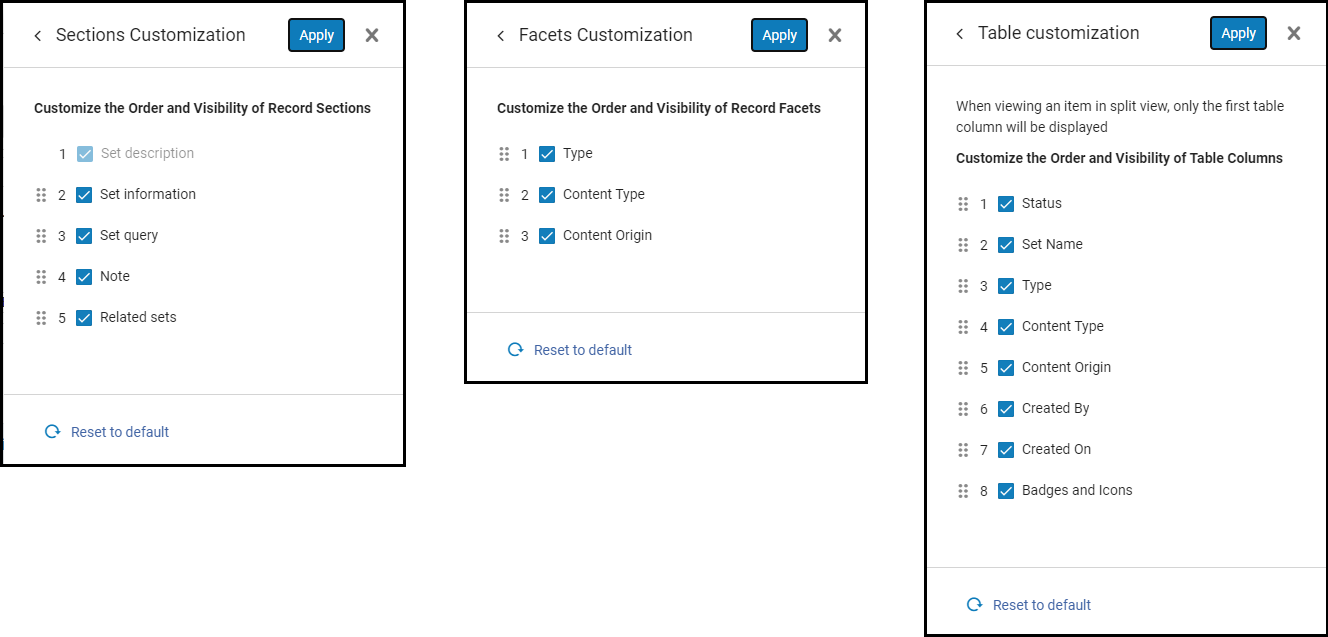Viewport: 1328px width, 637px height.
Task: Close the Table customization panel
Action: point(1294,33)
